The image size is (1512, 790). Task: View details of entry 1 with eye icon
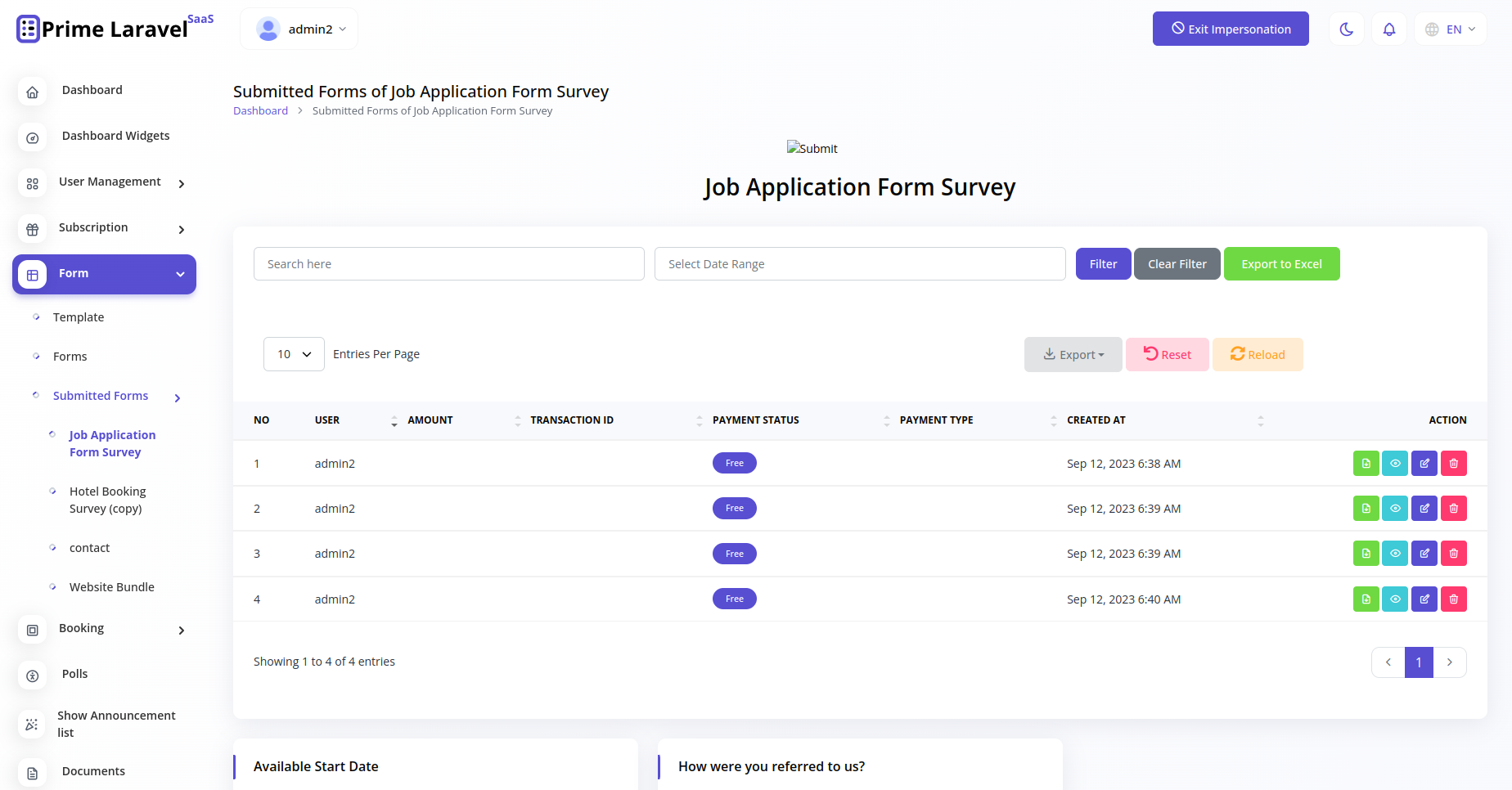point(1395,463)
